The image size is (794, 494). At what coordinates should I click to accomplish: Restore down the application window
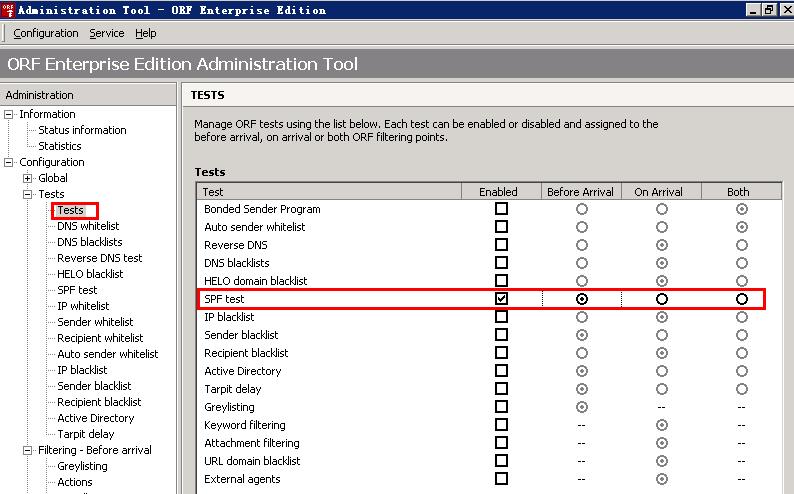coord(769,9)
